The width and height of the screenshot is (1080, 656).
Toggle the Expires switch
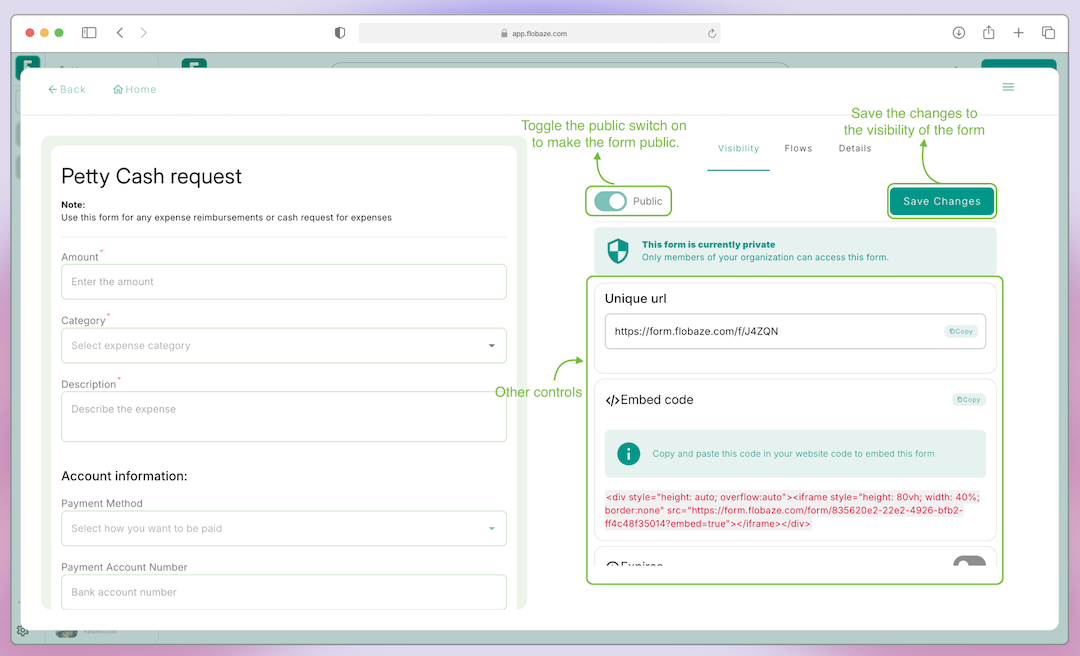968,564
